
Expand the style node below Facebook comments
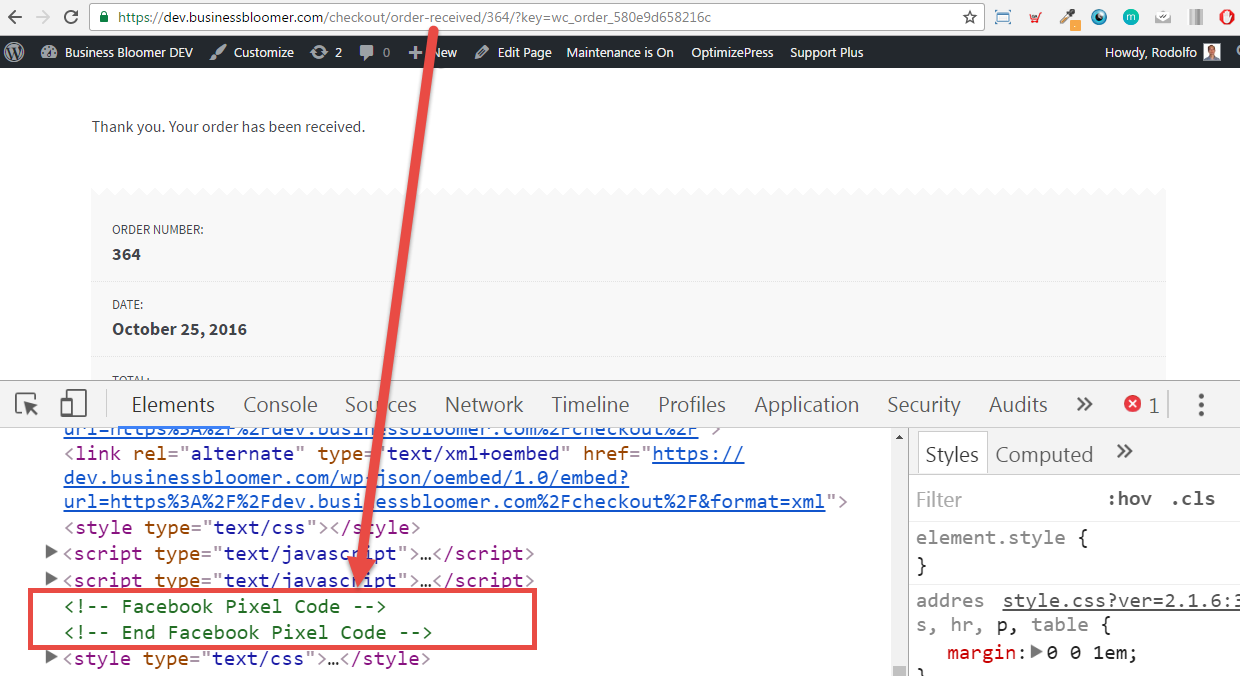click(x=52, y=658)
